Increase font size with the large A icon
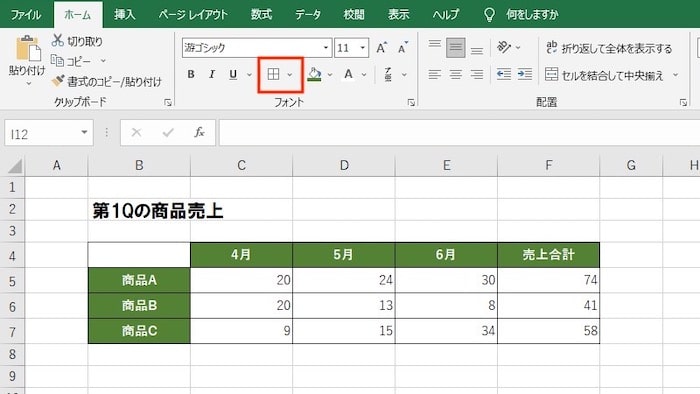Image resolution: width=700 pixels, height=394 pixels. (x=381, y=48)
